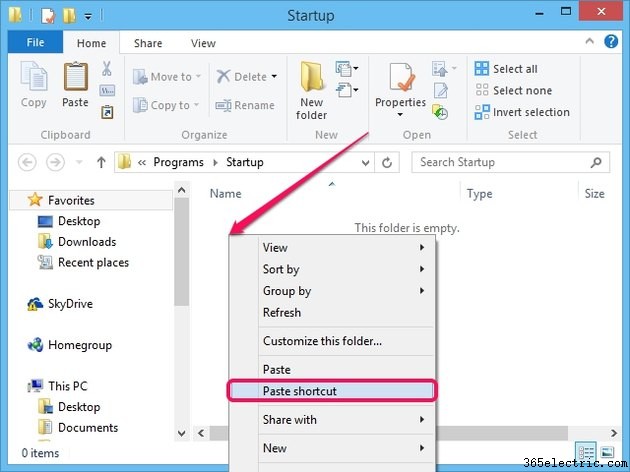The width and height of the screenshot is (630, 472).
Task: Open Customize Quick Access Toolbar dropdown
Action: point(88,16)
